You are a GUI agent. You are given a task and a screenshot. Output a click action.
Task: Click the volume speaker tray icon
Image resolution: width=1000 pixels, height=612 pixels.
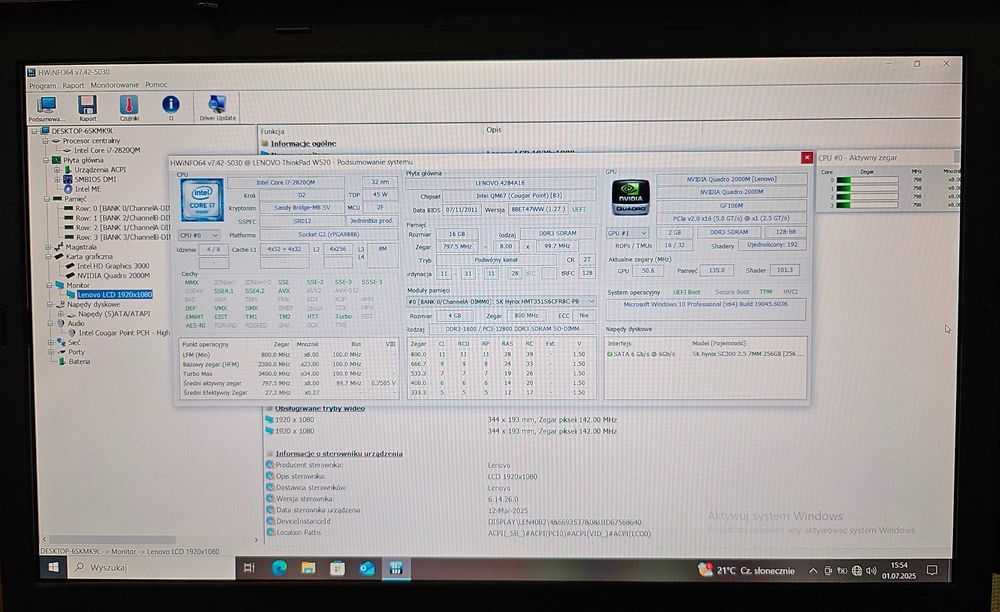(871, 571)
